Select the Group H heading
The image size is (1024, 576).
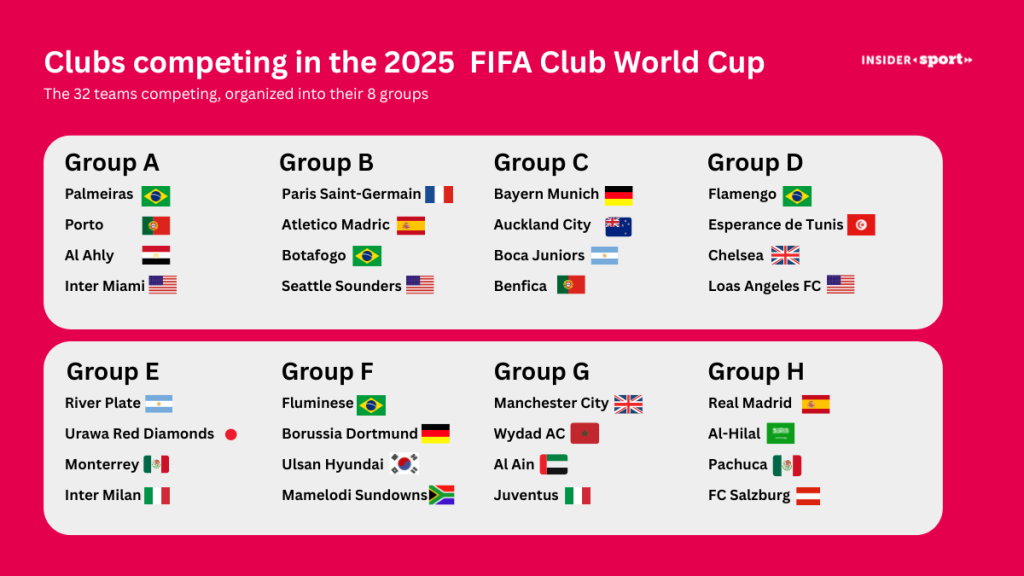click(x=756, y=372)
